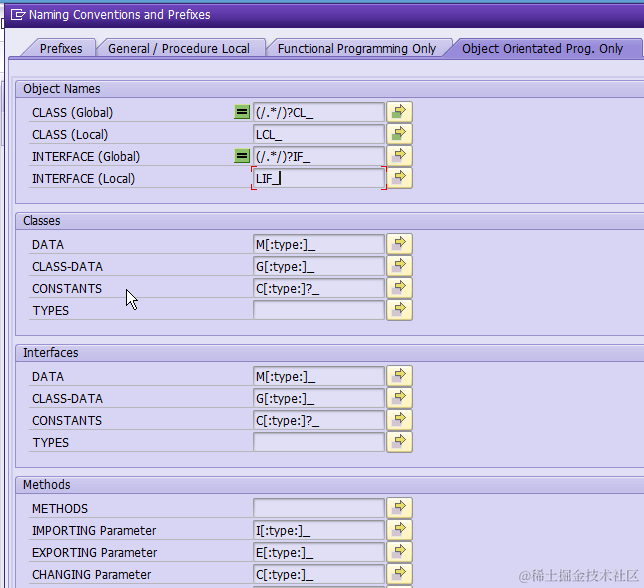Screen dimensions: 644x588
Task: Click the IMPORTING Parameter label
Action: click(94, 531)
